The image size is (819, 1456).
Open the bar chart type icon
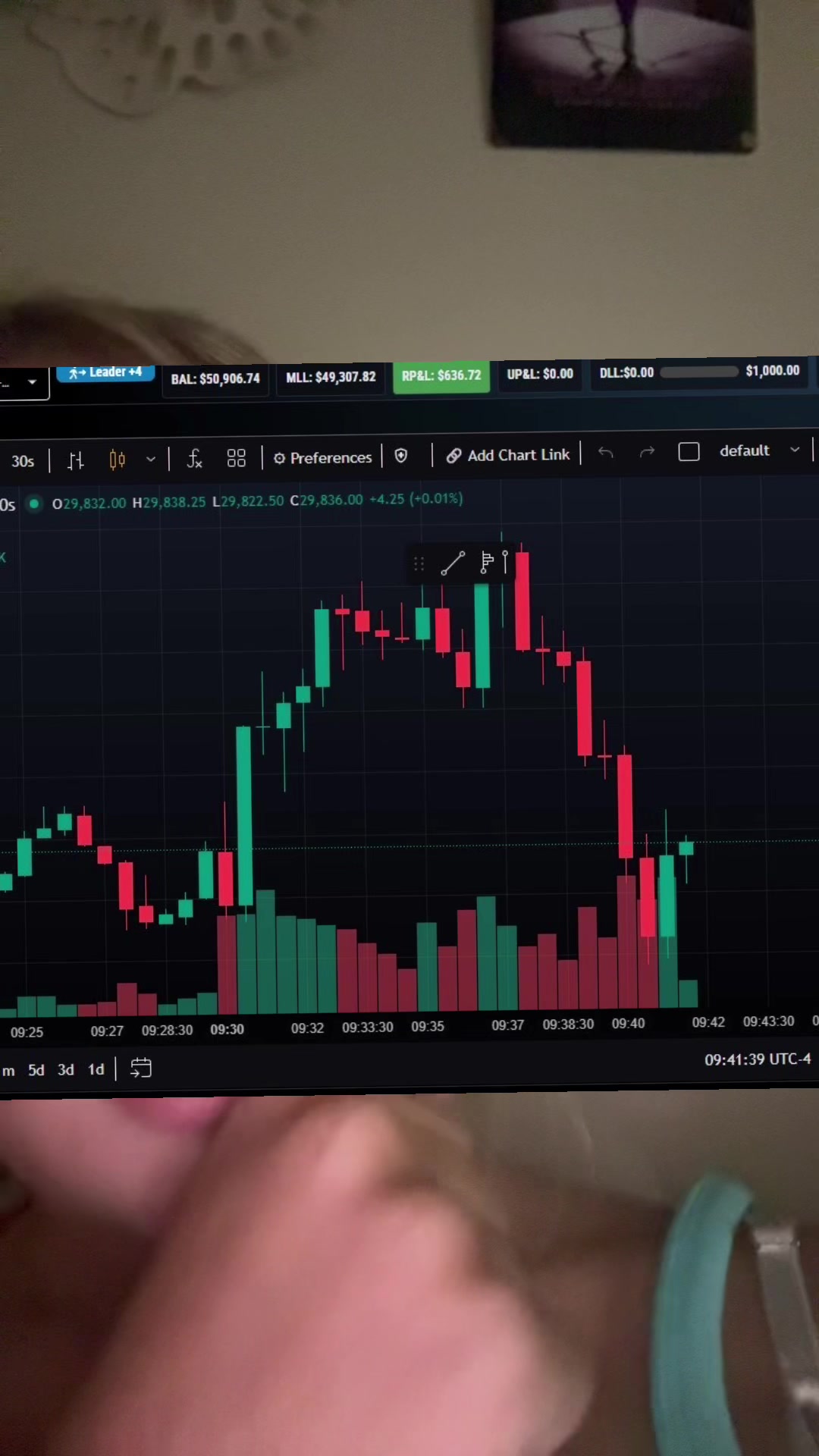(76, 460)
